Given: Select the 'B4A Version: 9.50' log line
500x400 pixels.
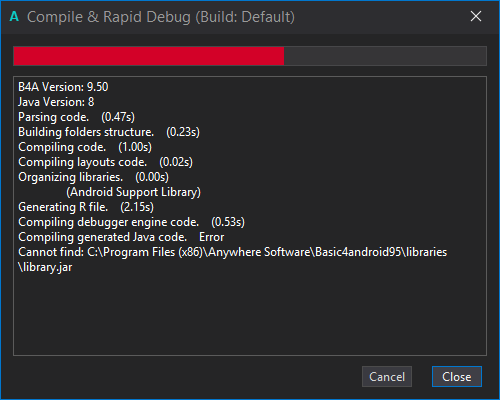Looking at the screenshot, I should coord(63,87).
